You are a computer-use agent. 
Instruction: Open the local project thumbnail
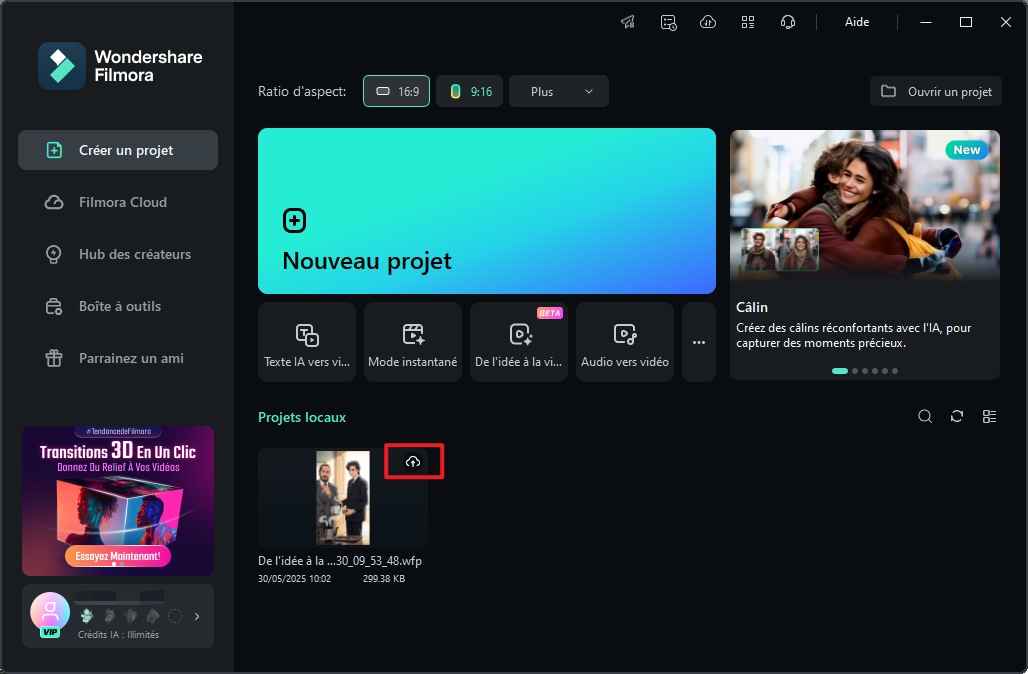(x=343, y=498)
